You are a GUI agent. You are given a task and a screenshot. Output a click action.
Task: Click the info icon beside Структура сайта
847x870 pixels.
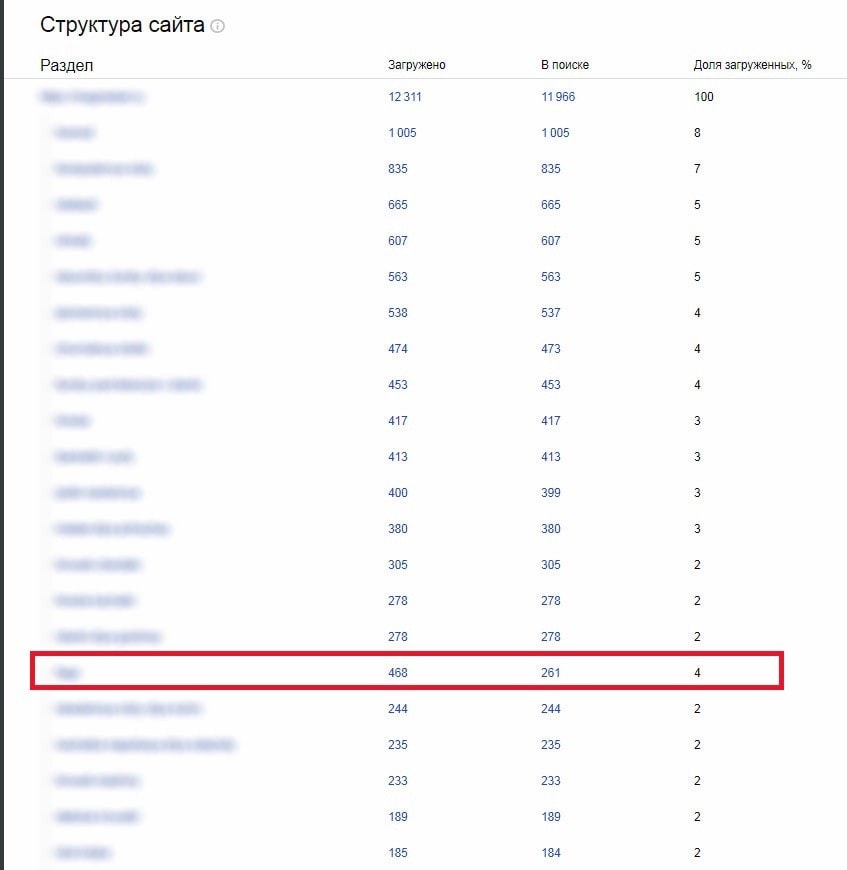pos(218,27)
